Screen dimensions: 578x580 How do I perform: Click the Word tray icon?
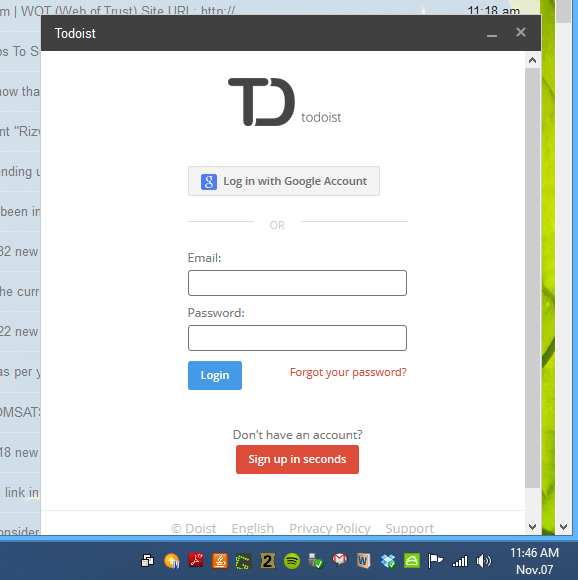pos(364,561)
